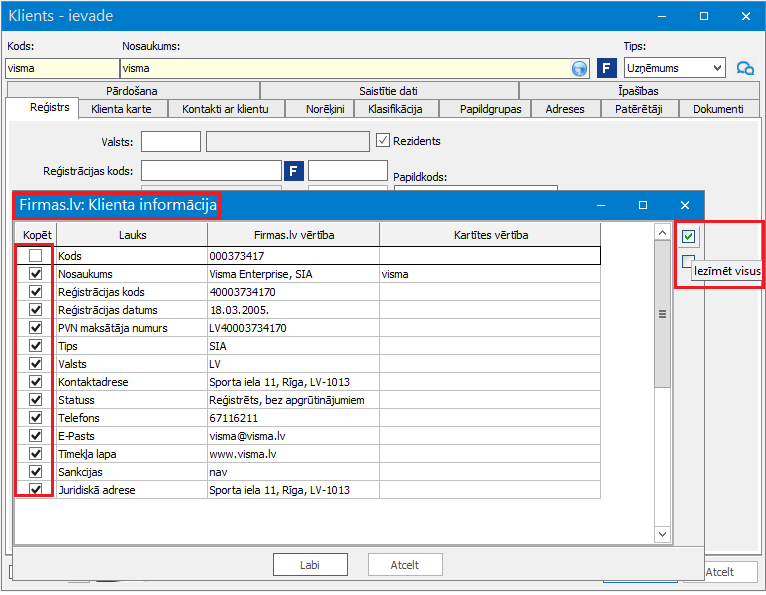The height and width of the screenshot is (595, 766).
Task: Uncheck copy for Reģistrācijas datums row
Action: (36, 310)
